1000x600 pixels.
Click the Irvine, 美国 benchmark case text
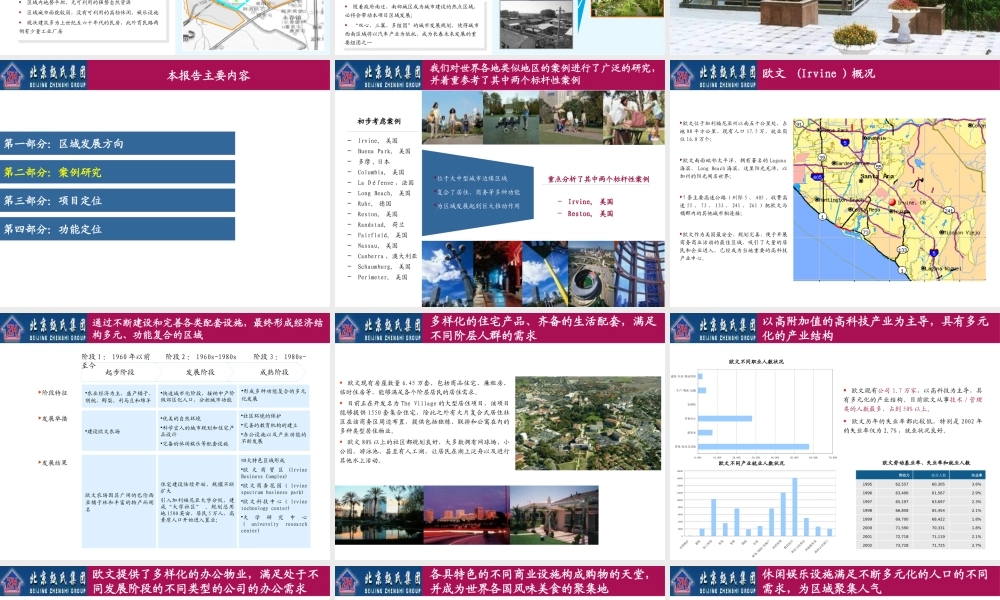click(586, 201)
